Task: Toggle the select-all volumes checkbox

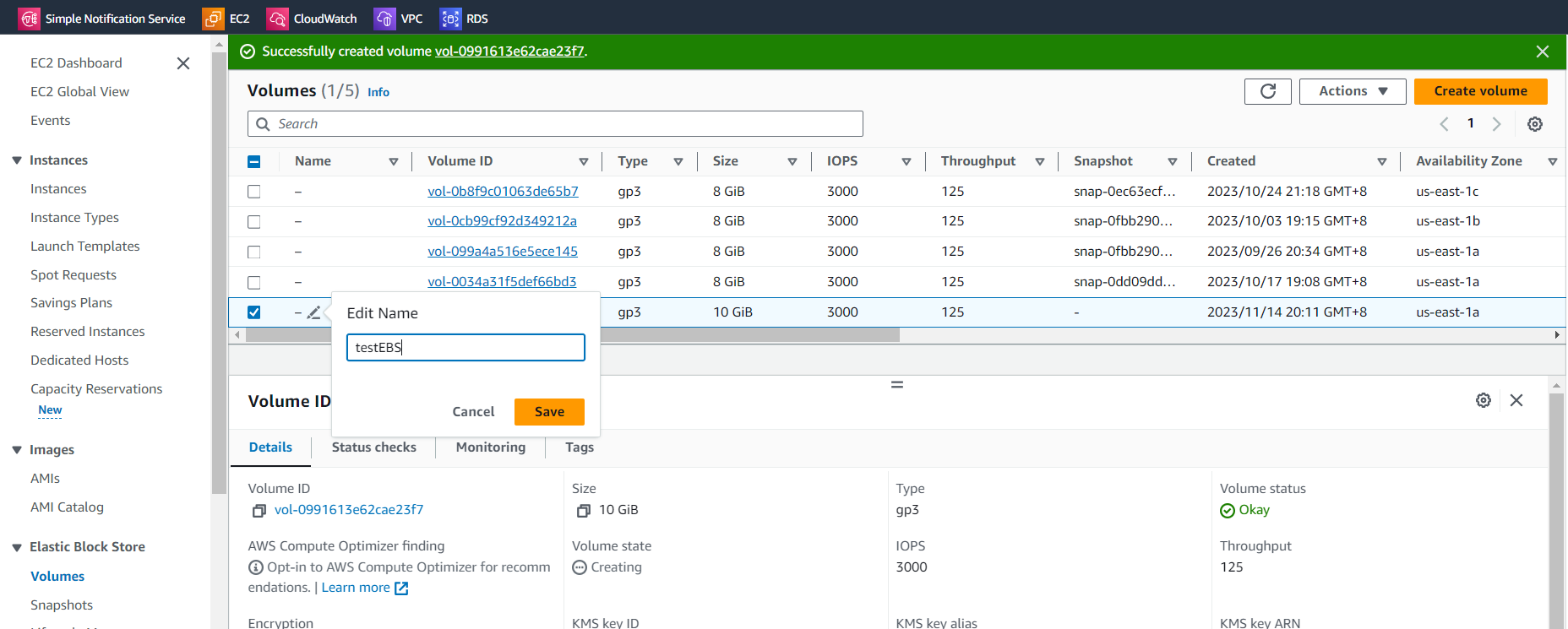Action: point(254,161)
